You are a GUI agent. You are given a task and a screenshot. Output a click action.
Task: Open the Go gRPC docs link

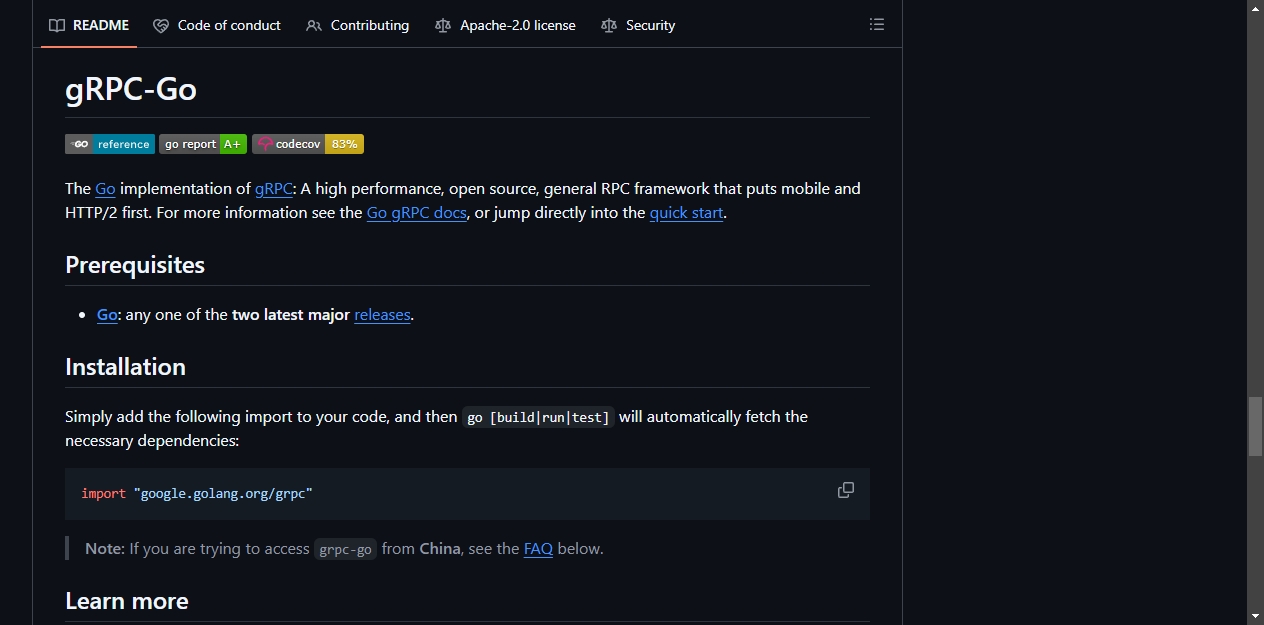[x=417, y=212]
